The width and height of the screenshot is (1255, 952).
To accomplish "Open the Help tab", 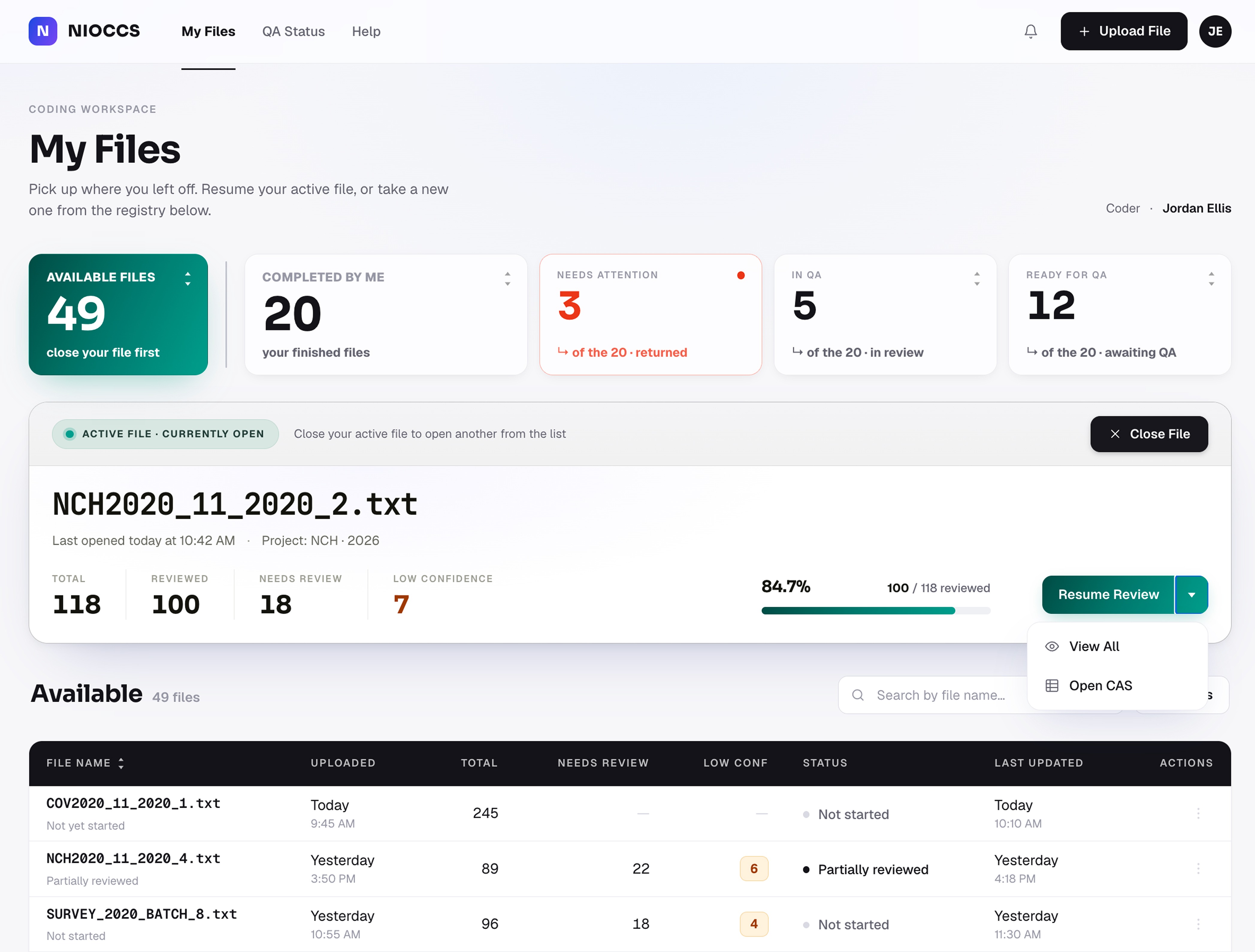I will pyautogui.click(x=366, y=31).
